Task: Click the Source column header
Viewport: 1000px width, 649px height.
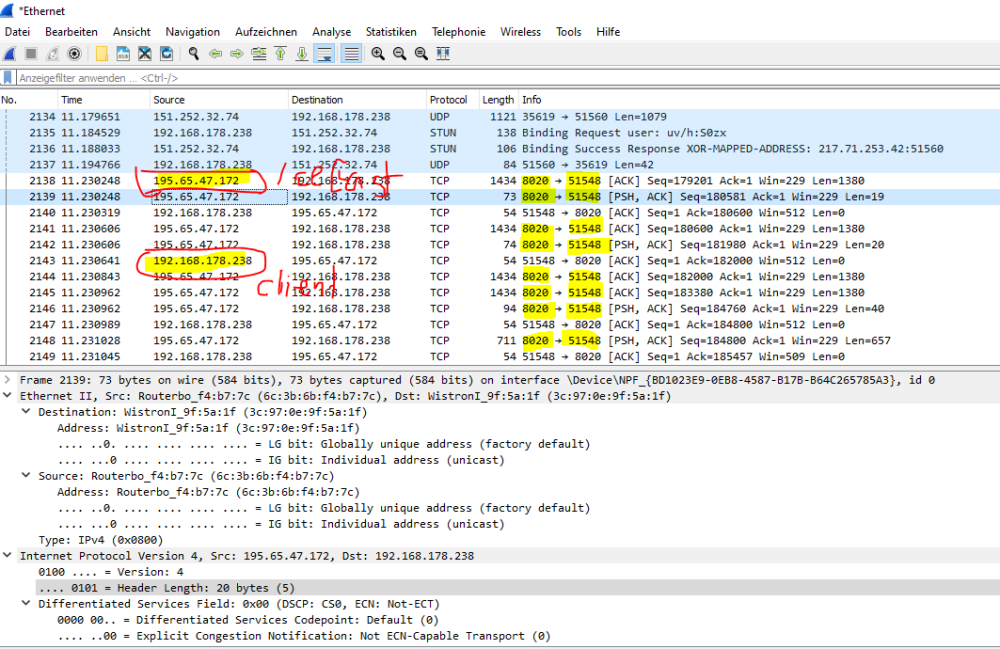Action: click(169, 100)
